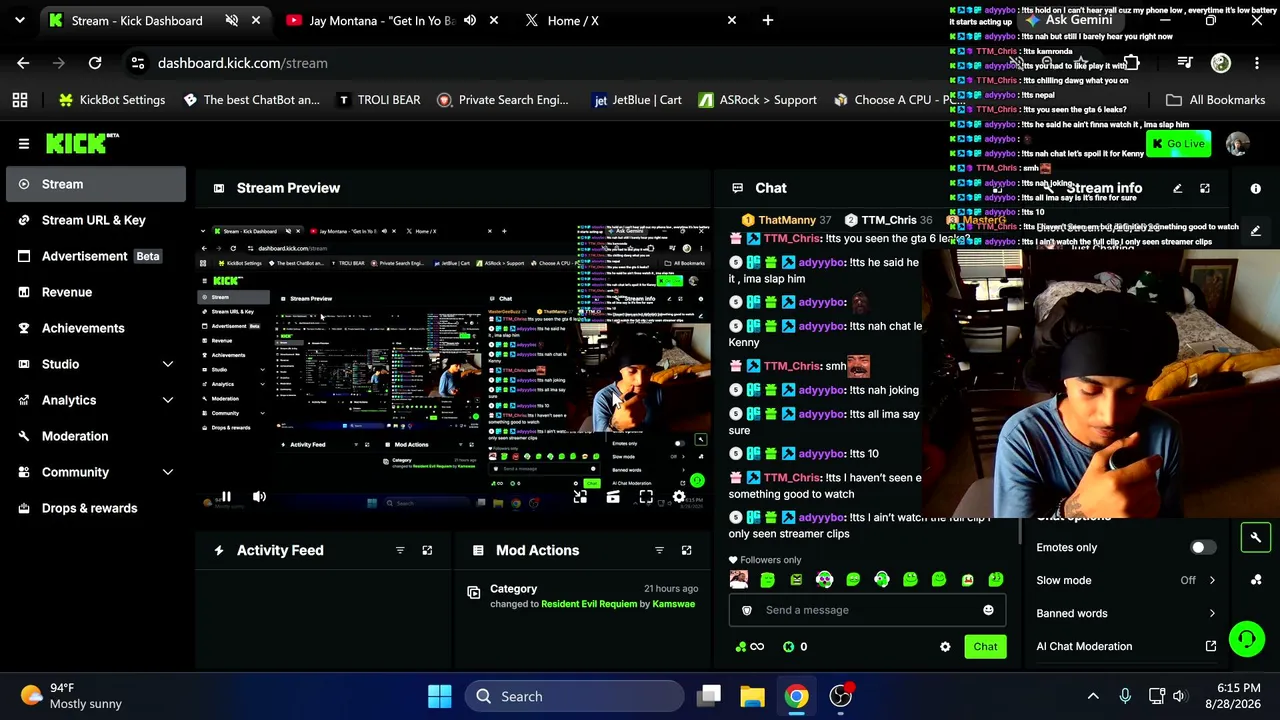Click the taskbar Search box
Screen dimensions: 1280x720
(x=574, y=696)
